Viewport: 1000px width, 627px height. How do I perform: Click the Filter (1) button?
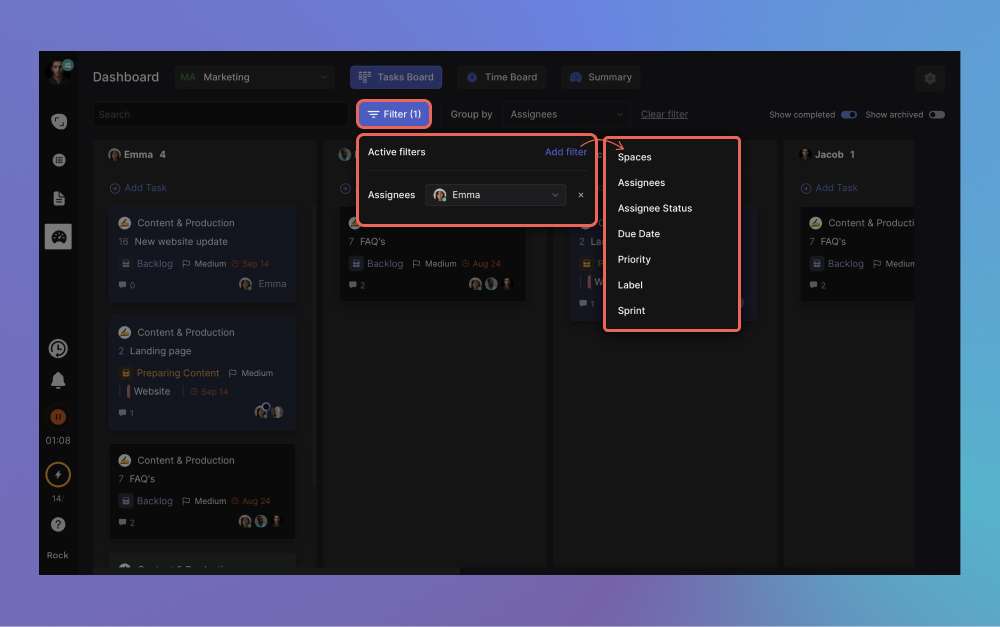[394, 114]
